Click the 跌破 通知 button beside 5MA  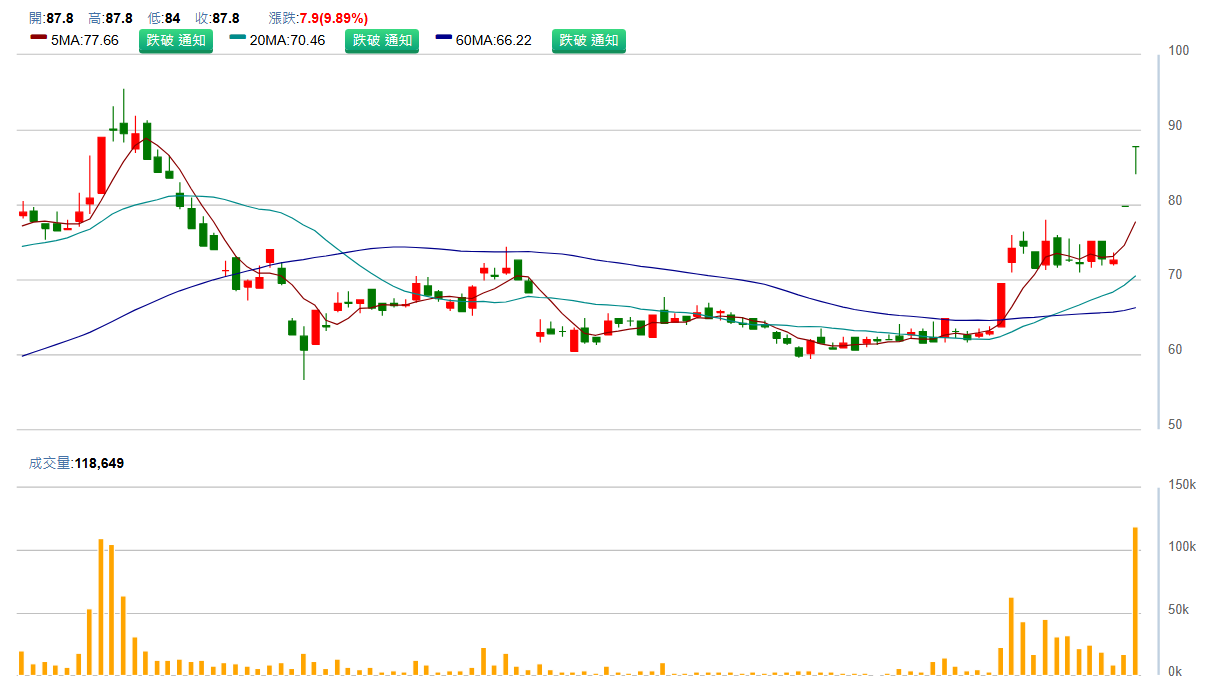[x=176, y=41]
